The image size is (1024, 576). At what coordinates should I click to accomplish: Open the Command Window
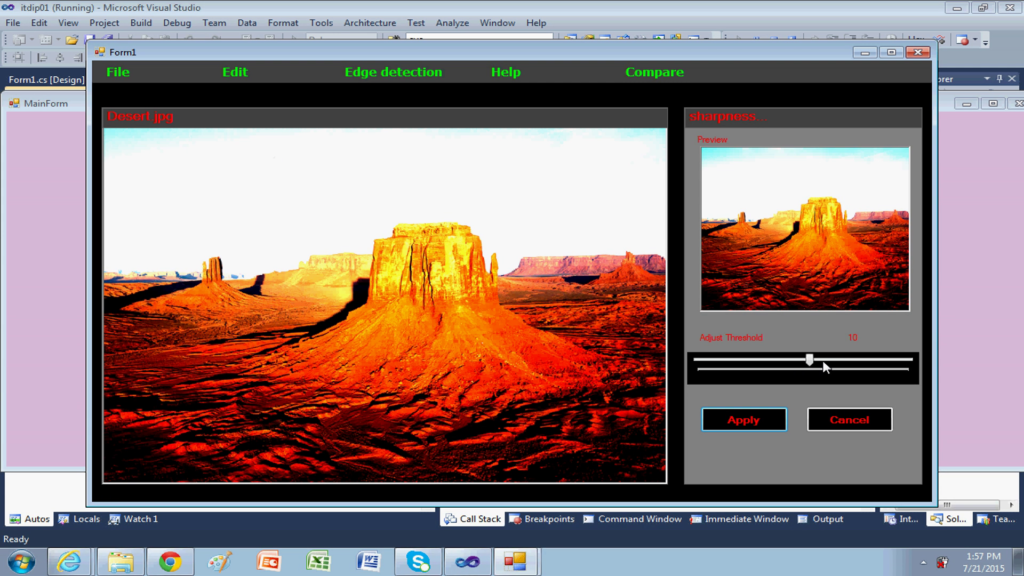(638, 518)
